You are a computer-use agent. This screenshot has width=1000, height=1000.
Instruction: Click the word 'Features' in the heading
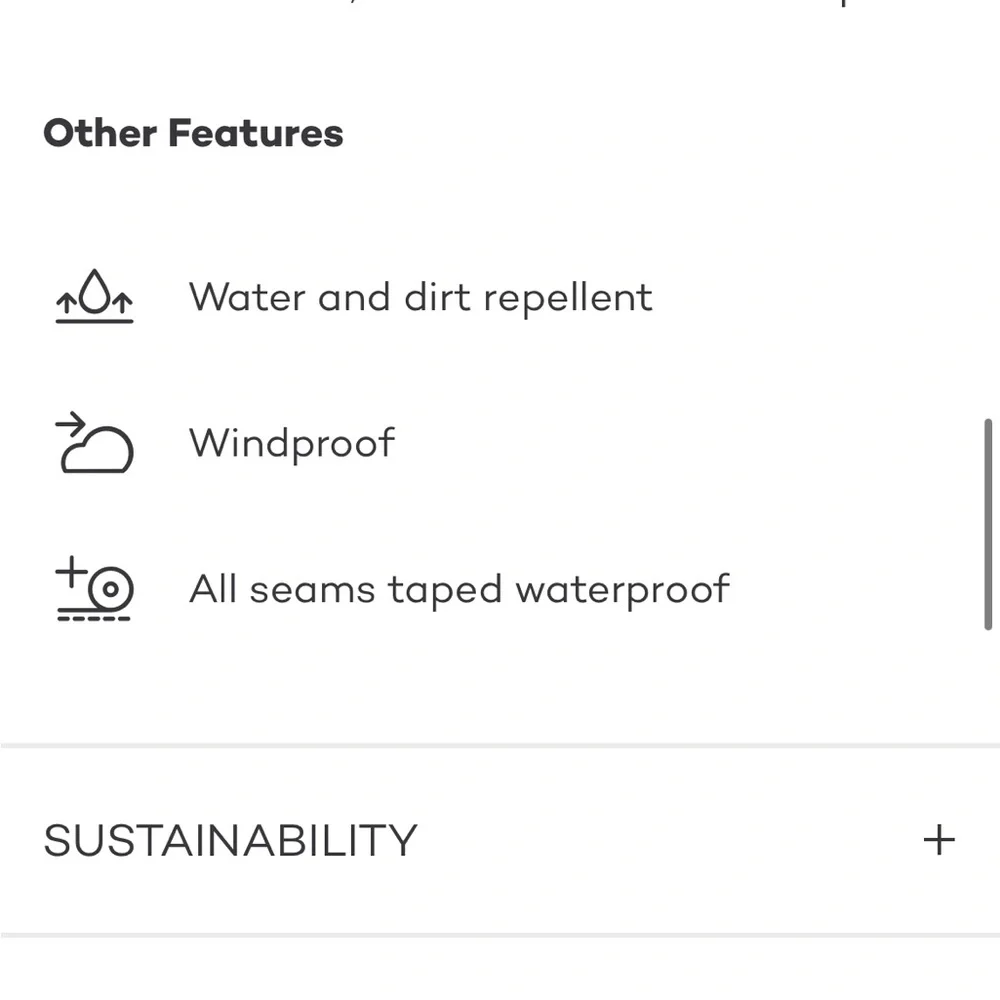tap(256, 133)
